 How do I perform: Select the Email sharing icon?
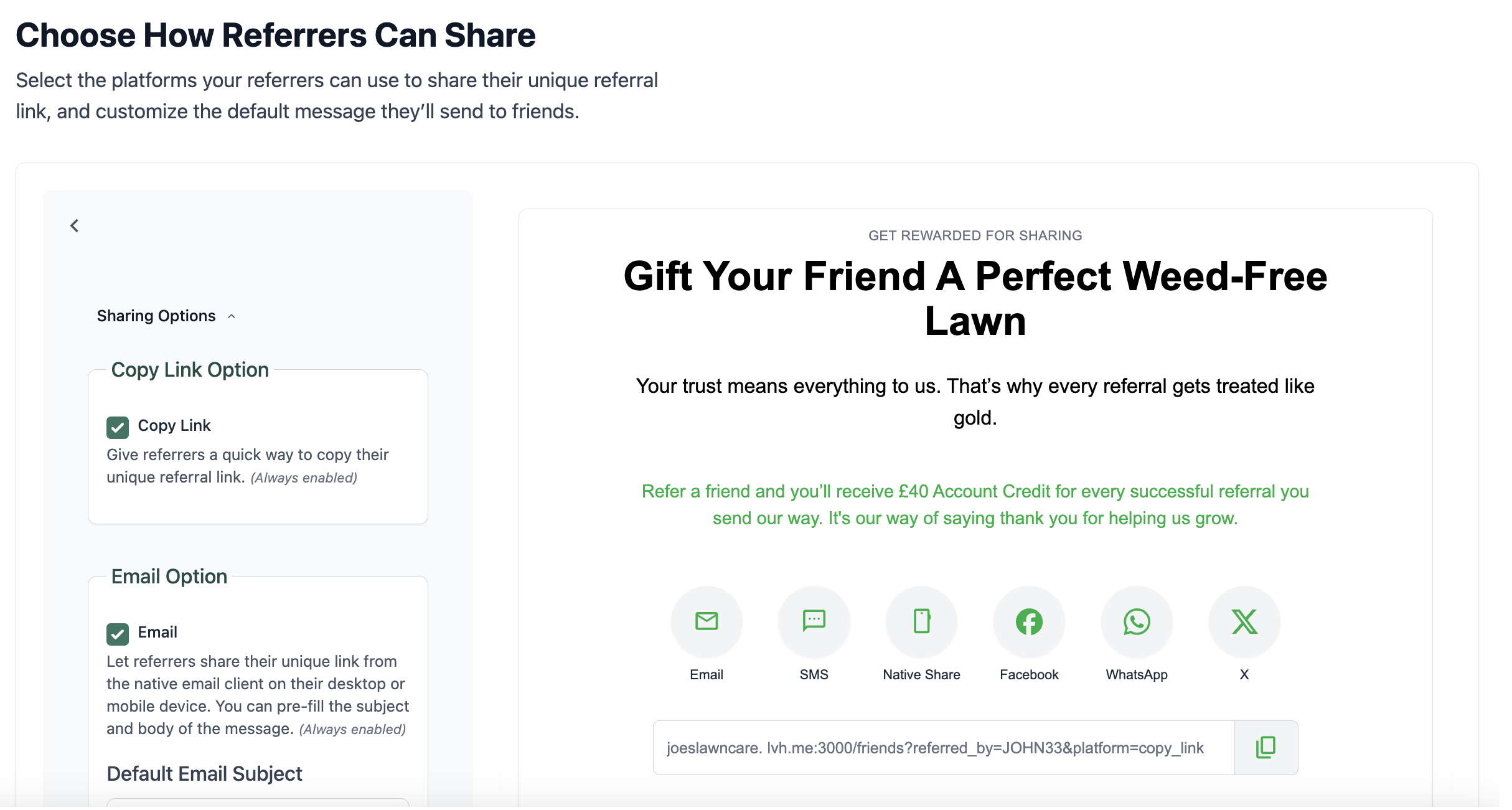coord(707,621)
